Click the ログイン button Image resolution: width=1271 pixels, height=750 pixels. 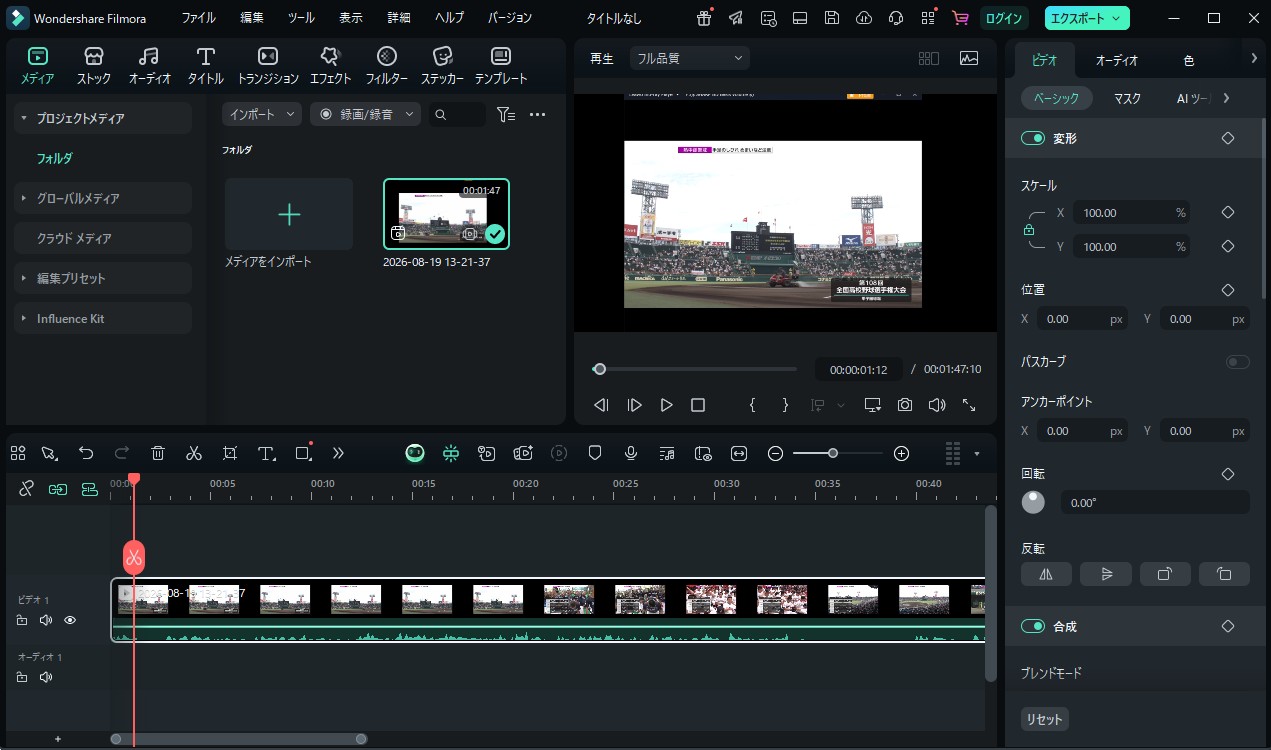(1003, 18)
